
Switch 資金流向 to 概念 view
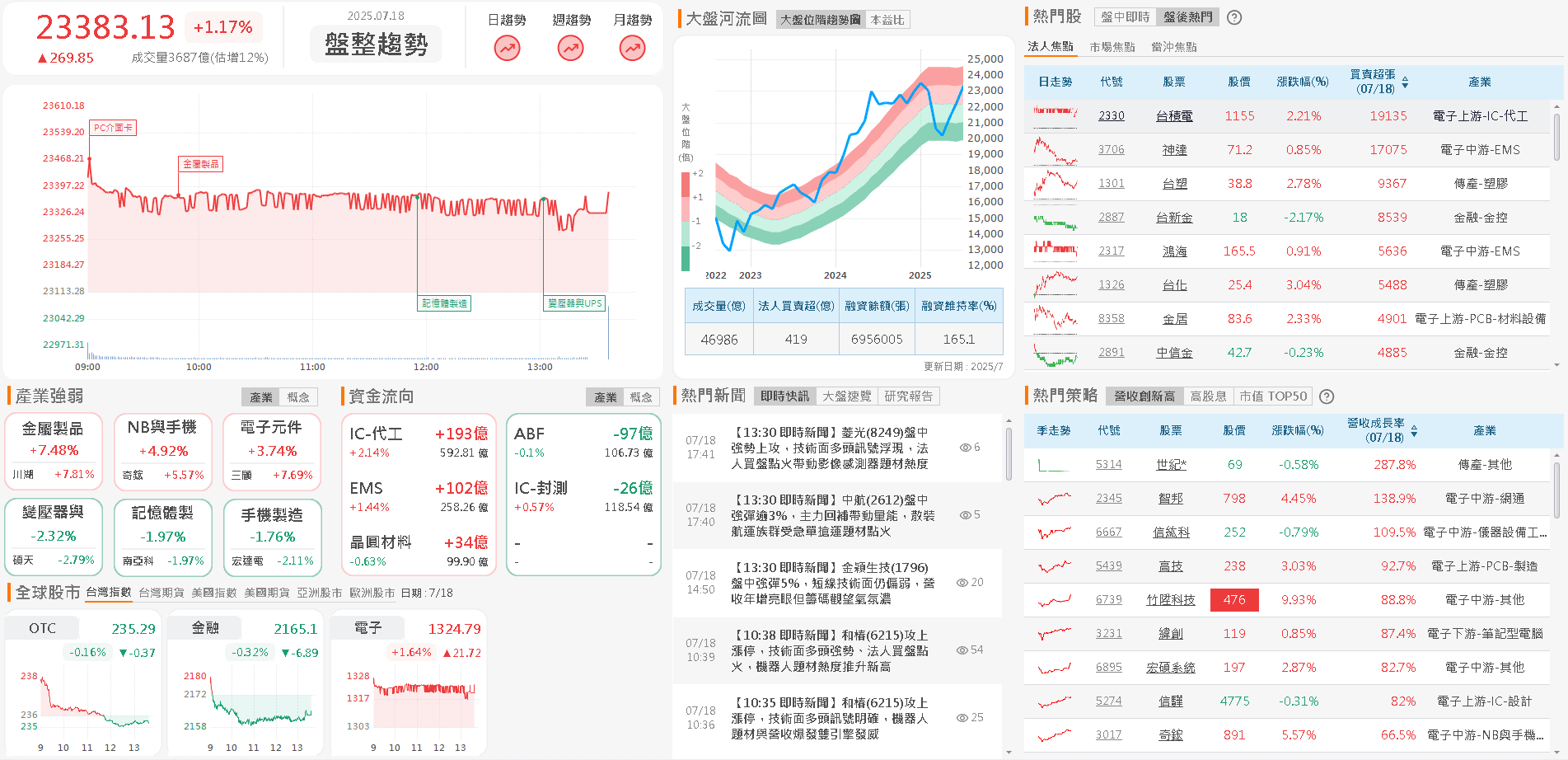641,397
